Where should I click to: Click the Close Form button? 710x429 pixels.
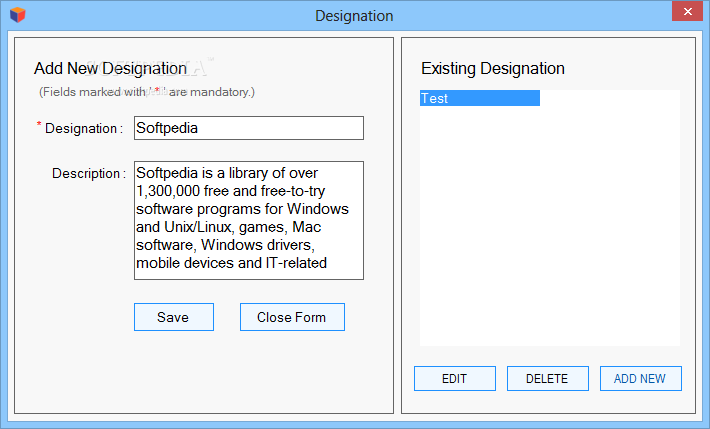click(x=292, y=317)
